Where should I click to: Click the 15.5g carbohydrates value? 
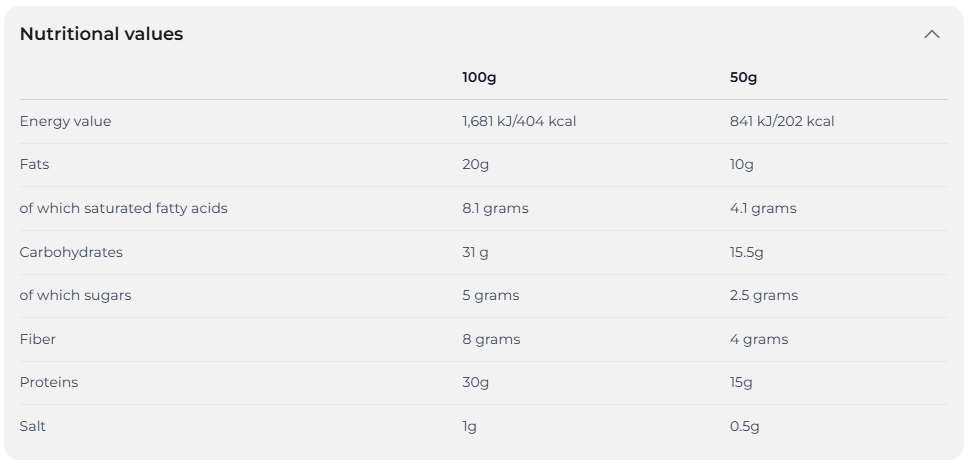click(x=746, y=252)
